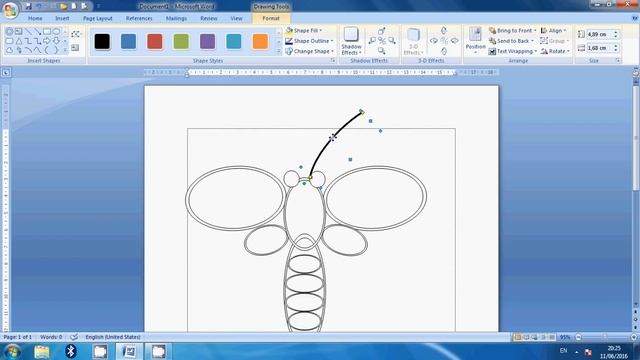
Task: Undo last action in Quick Access Toolbar
Action: tap(39, 6)
